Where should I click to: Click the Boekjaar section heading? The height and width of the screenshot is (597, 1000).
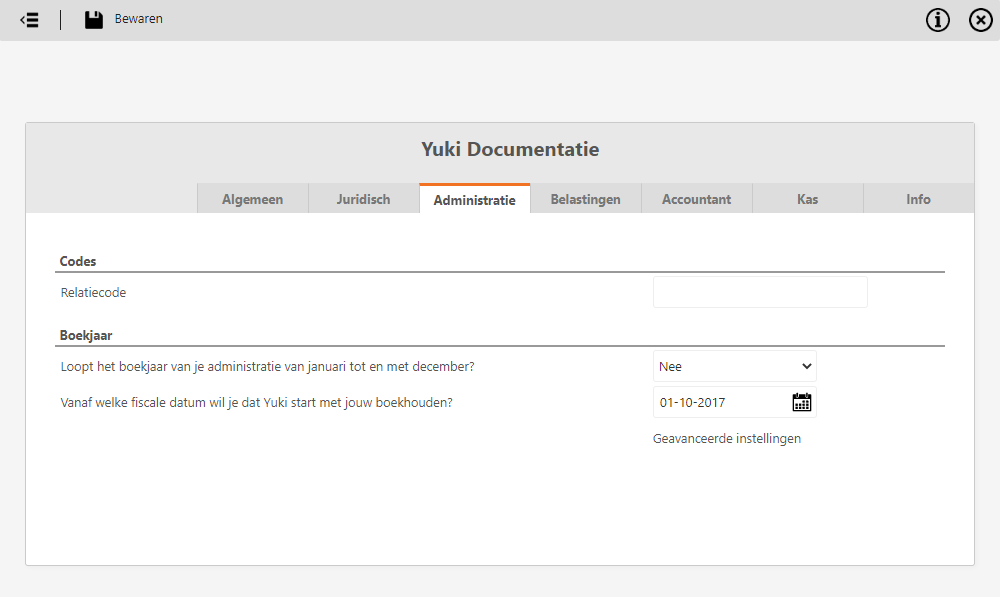click(86, 335)
